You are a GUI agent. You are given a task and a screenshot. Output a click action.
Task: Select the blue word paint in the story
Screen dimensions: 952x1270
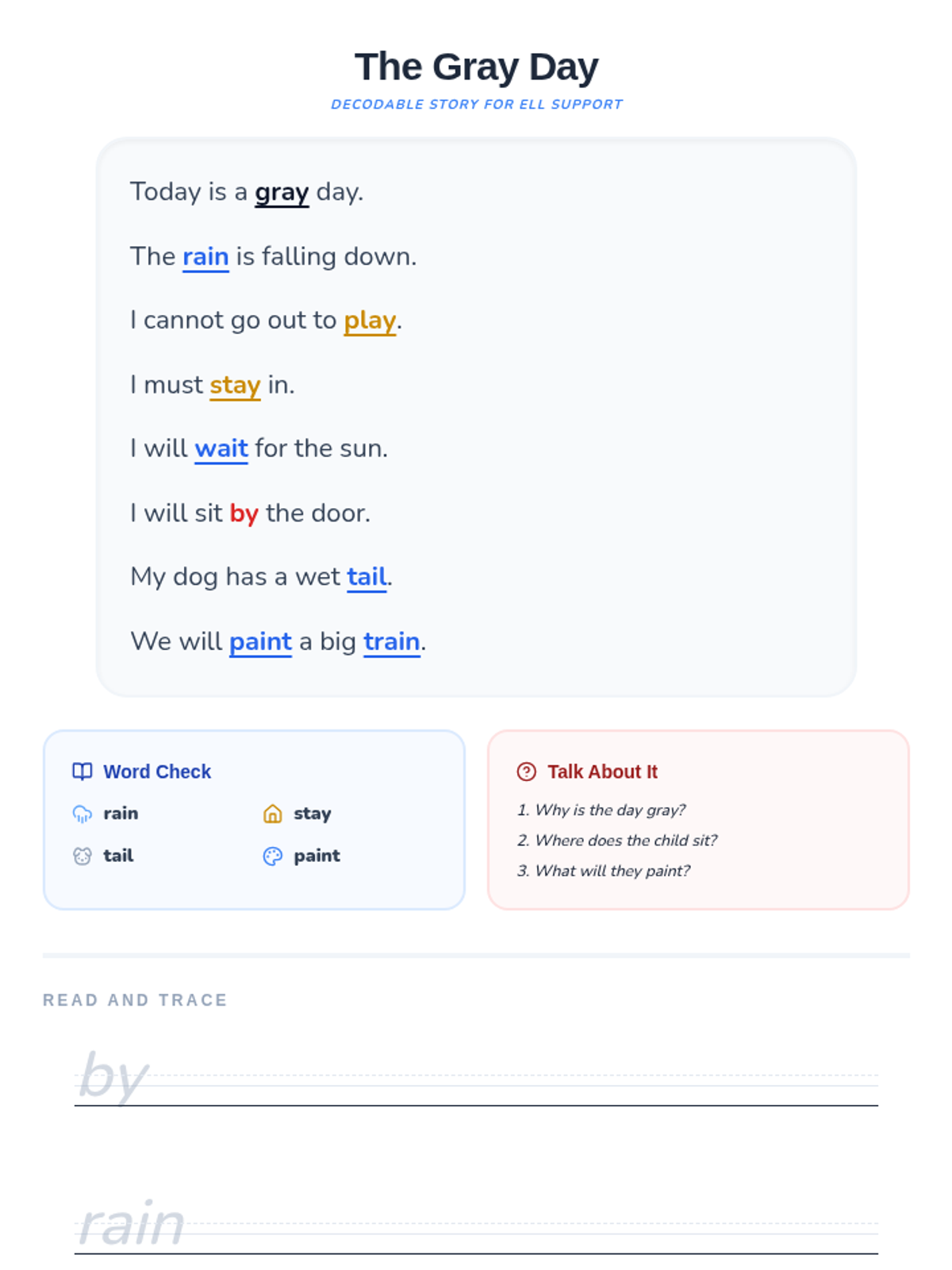click(261, 641)
